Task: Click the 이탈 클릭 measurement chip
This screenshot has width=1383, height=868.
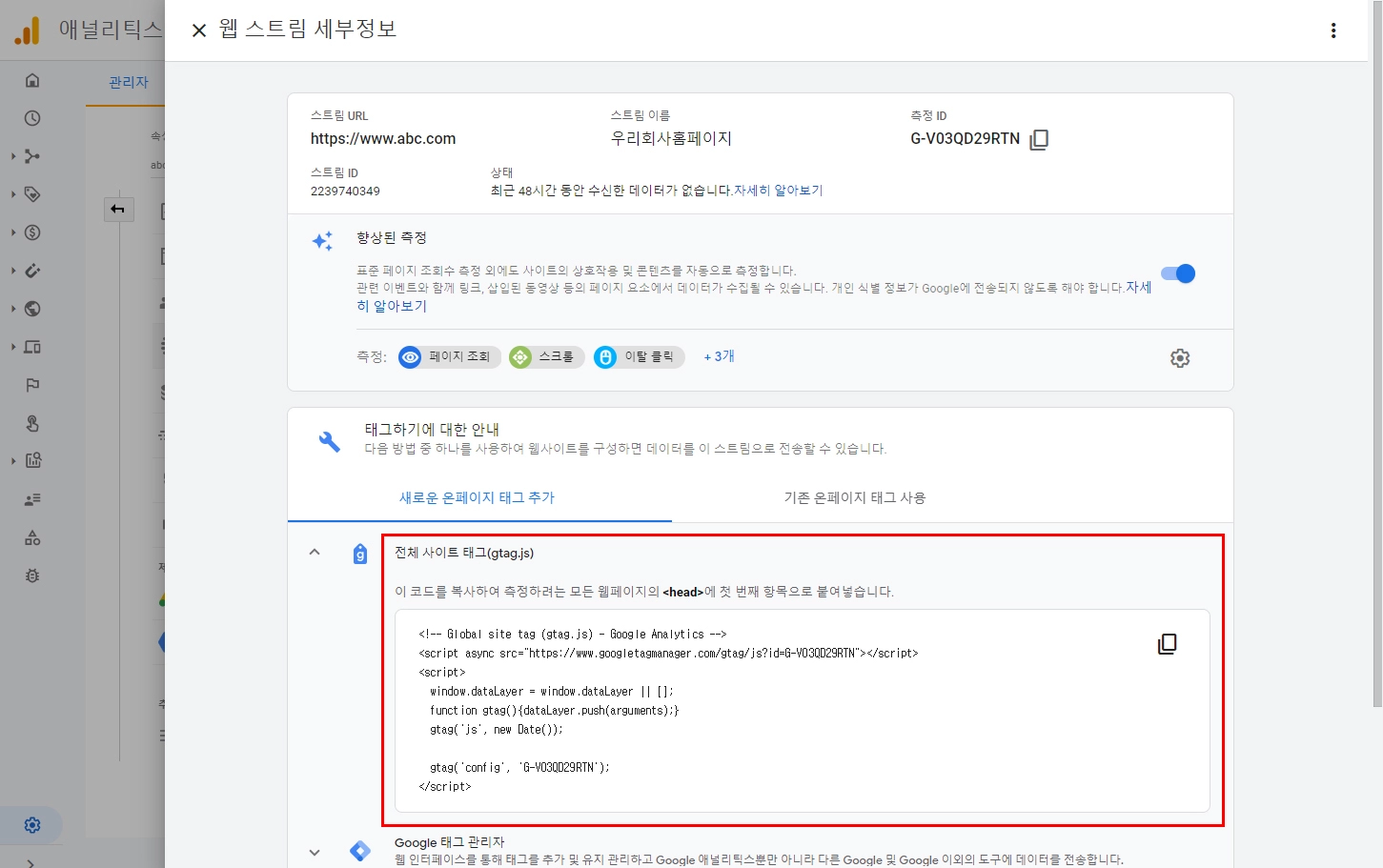Action: 639,357
